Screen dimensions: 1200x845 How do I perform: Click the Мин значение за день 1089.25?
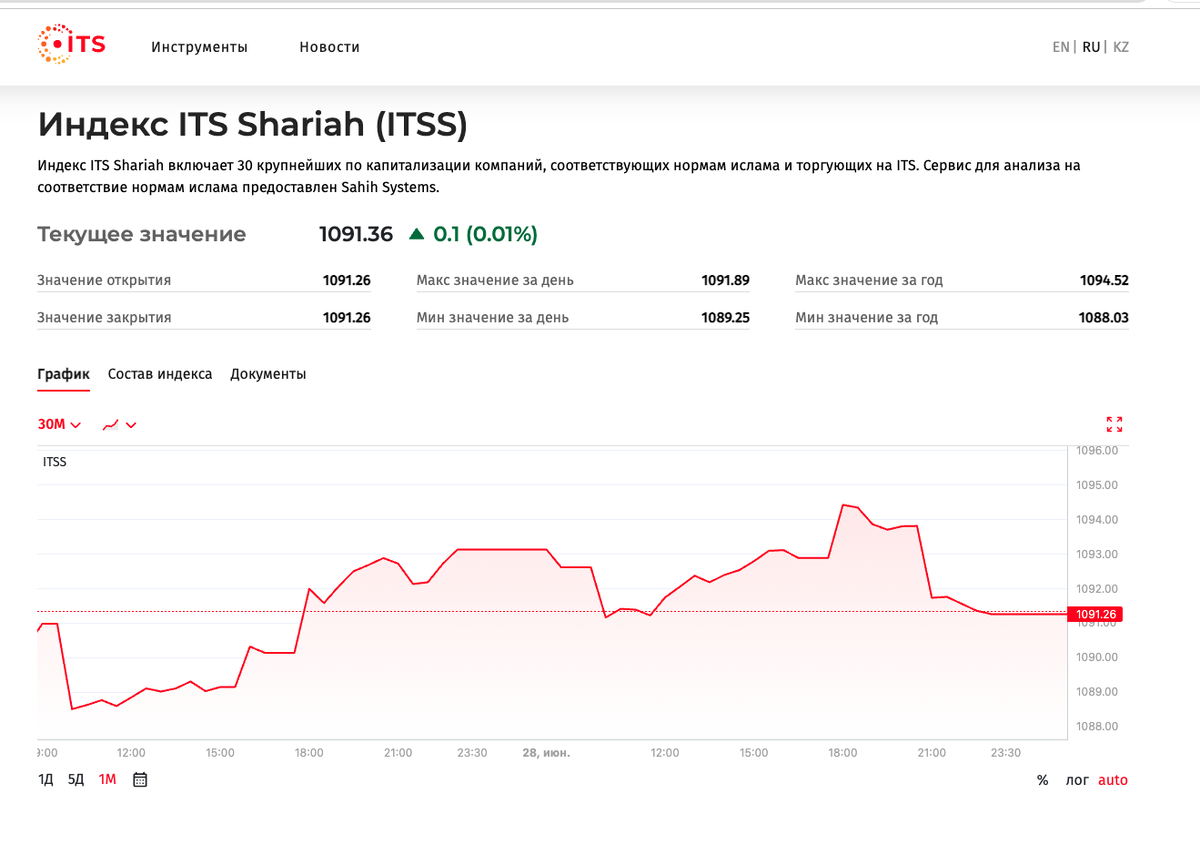[x=725, y=317]
